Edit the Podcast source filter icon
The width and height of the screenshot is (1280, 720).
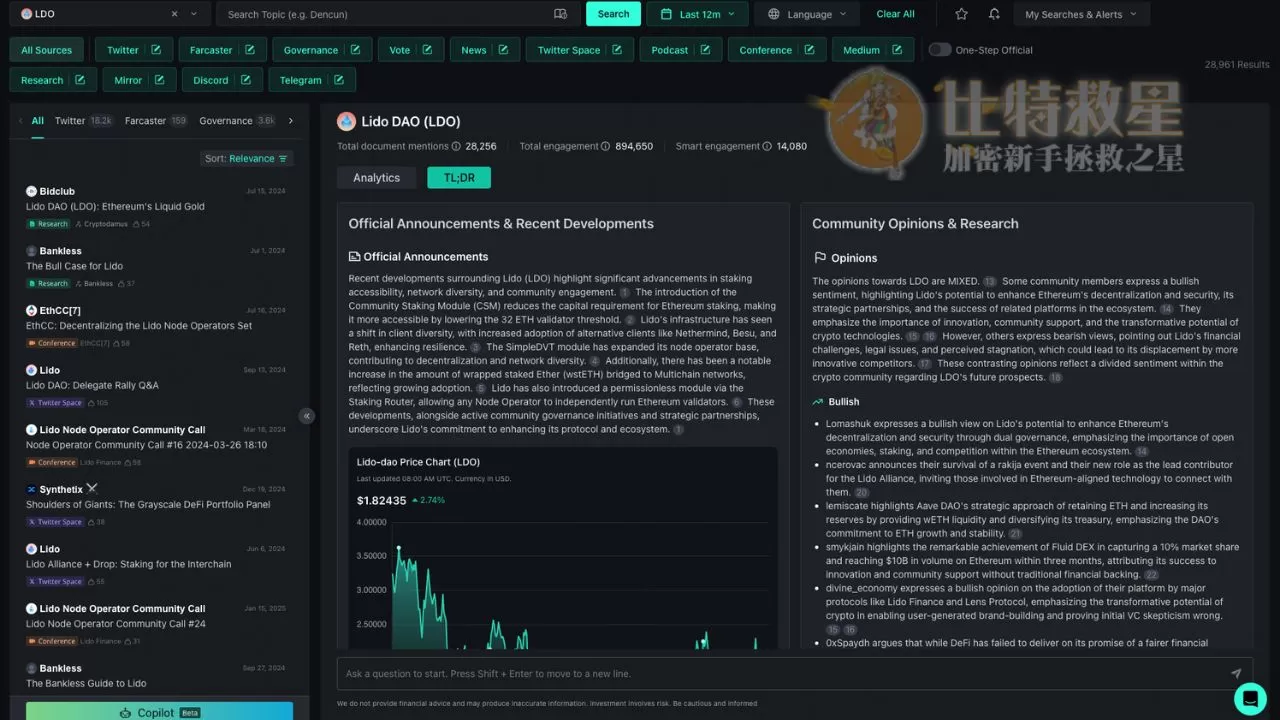(705, 50)
